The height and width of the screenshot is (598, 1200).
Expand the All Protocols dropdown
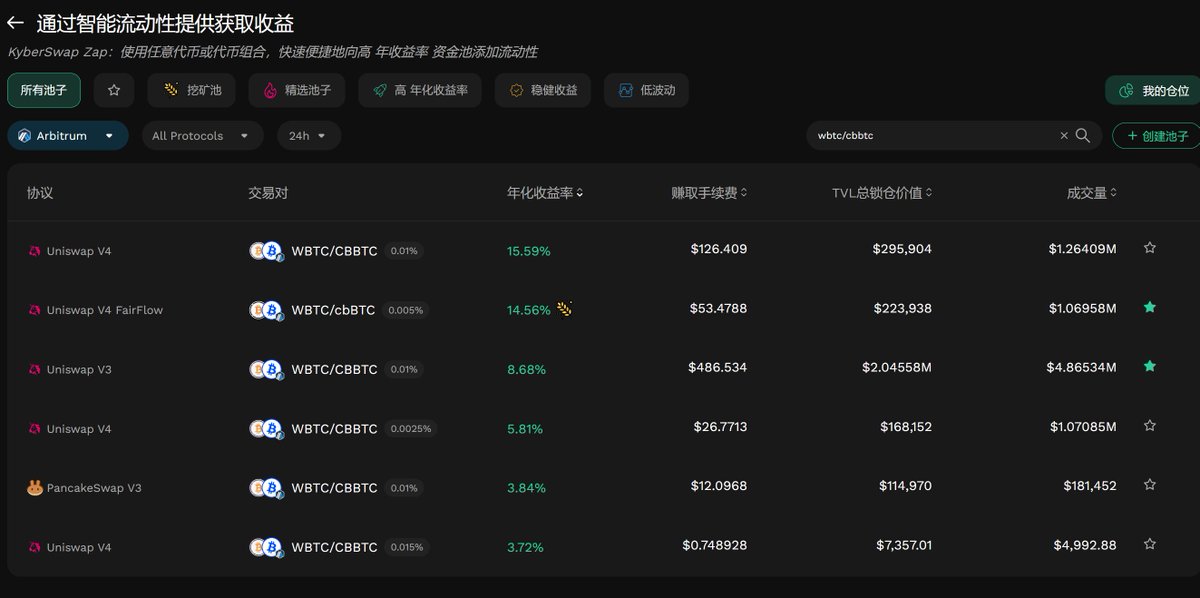(x=202, y=135)
